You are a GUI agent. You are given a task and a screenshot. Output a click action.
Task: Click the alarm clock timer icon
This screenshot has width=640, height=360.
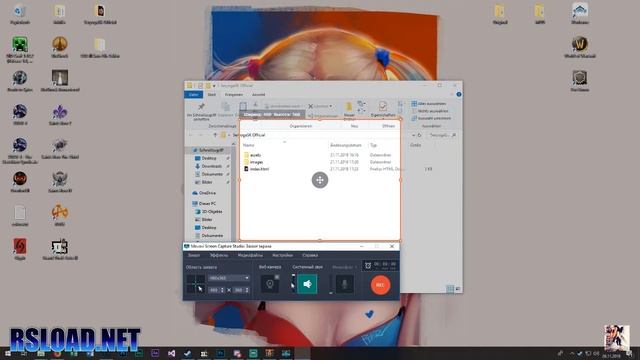coord(368,265)
